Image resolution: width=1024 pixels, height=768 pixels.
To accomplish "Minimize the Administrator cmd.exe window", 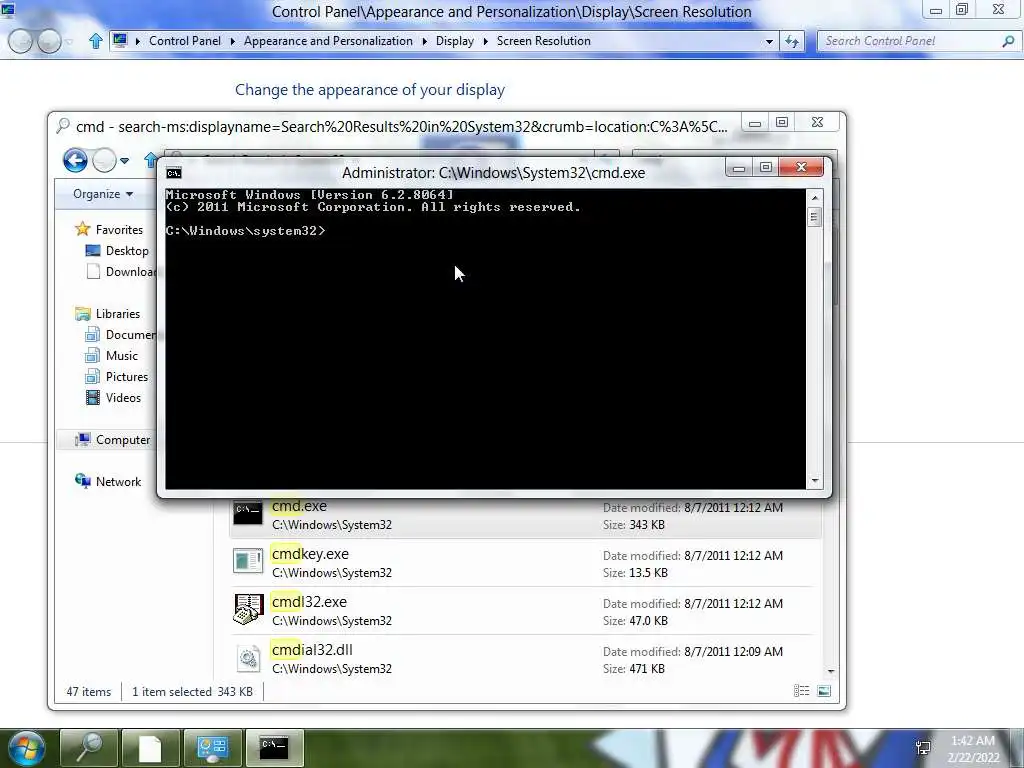I will (x=739, y=168).
